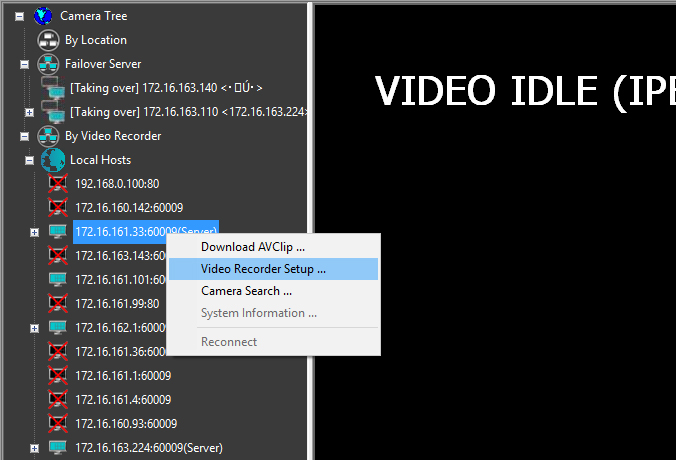Collapse the Failover Server branch
This screenshot has width=676, height=460.
[24, 64]
